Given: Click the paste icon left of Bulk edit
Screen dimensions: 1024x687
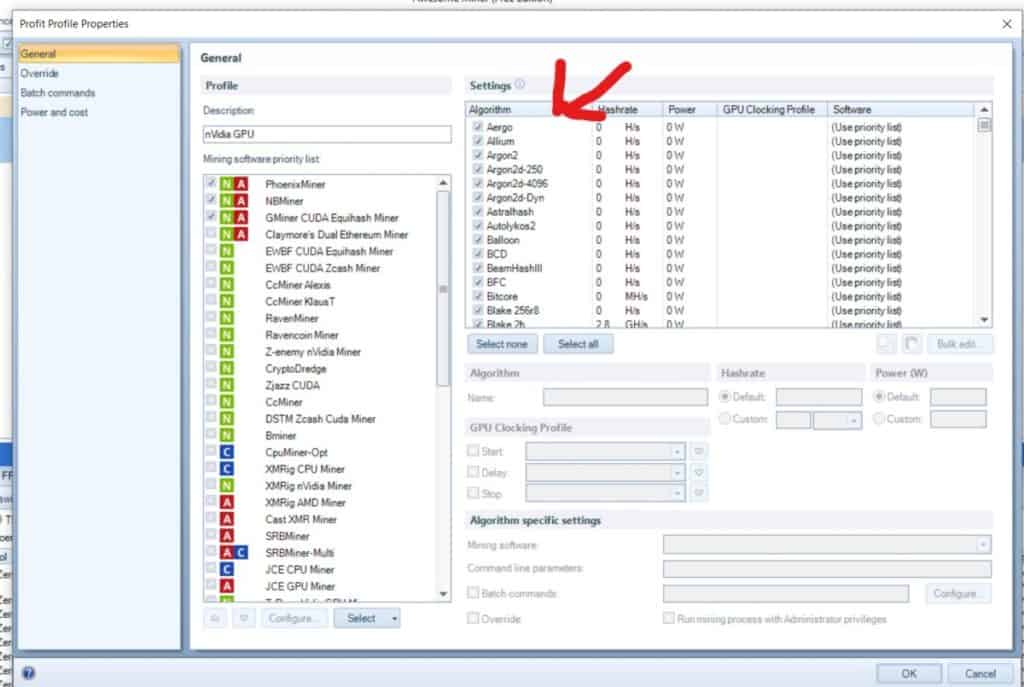Looking at the screenshot, I should pyautogui.click(x=912, y=344).
